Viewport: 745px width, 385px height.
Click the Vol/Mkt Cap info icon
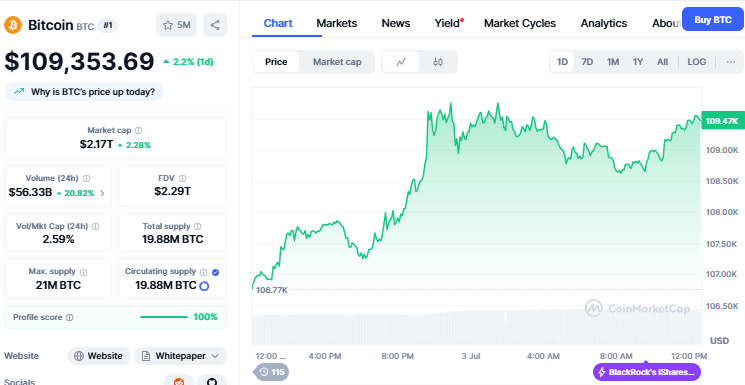tap(96, 227)
